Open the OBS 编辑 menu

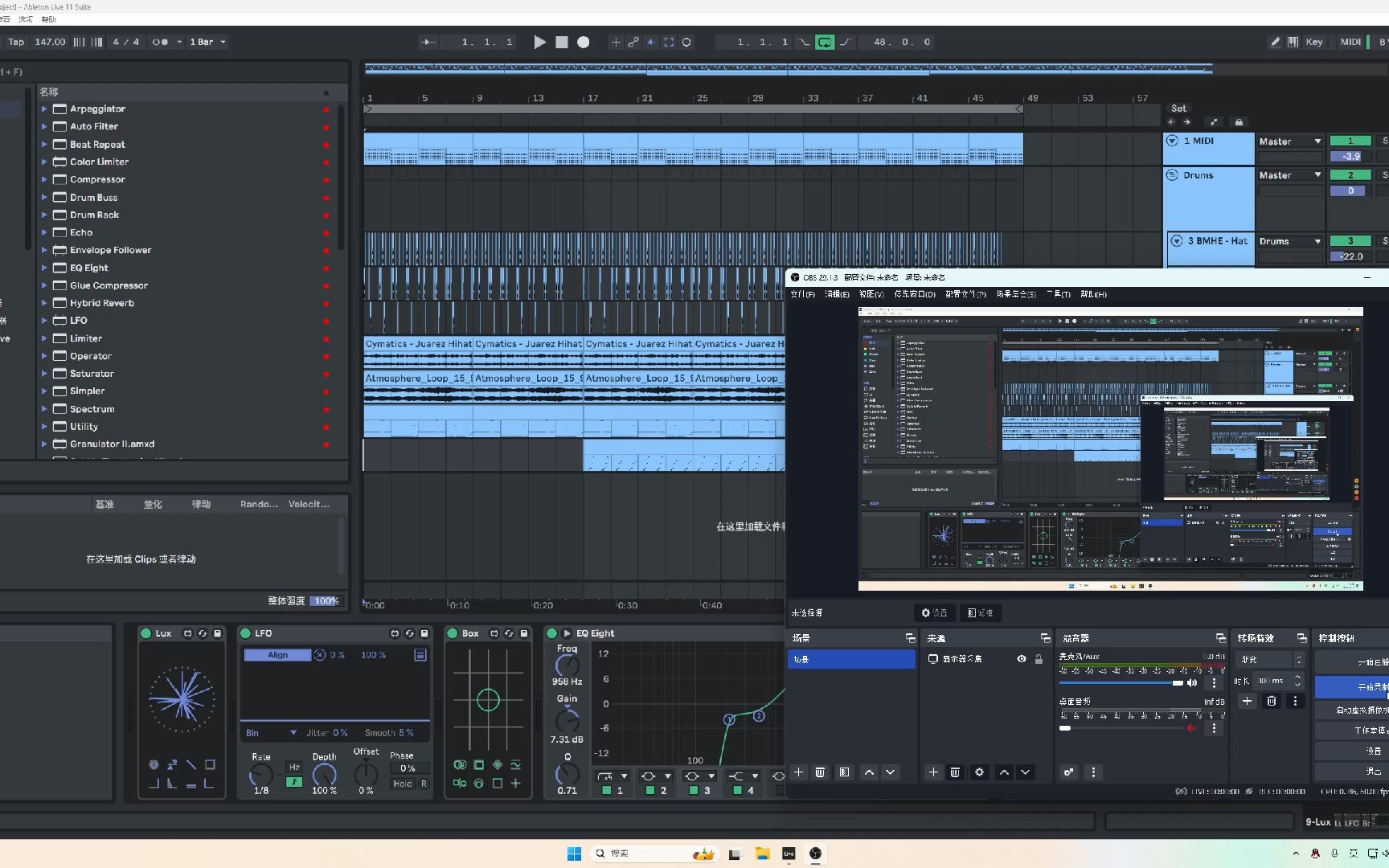(837, 294)
